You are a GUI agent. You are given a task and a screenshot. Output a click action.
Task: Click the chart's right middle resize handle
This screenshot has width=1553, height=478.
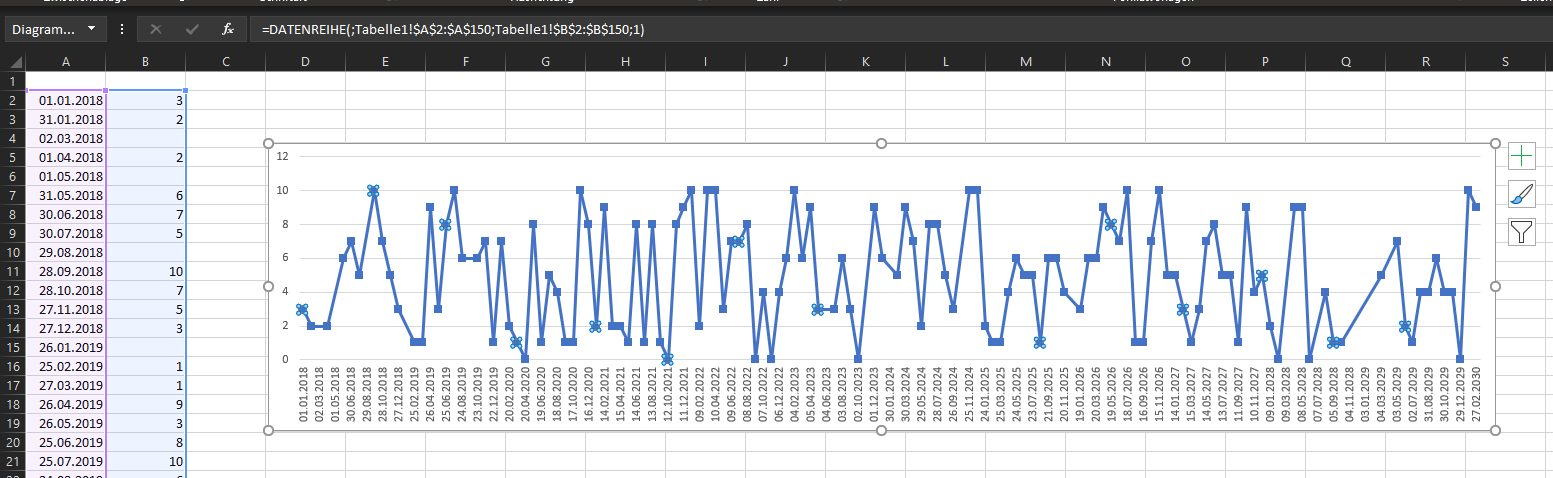(1495, 287)
